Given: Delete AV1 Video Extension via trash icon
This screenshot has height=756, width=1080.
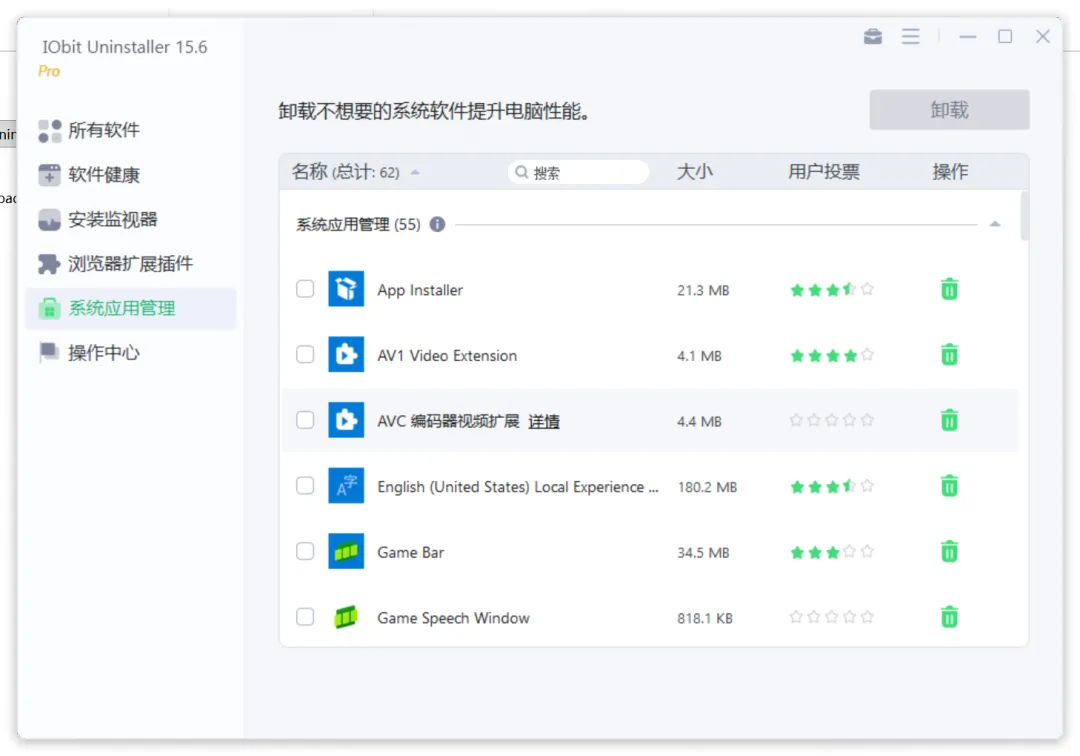Looking at the screenshot, I should point(949,355).
